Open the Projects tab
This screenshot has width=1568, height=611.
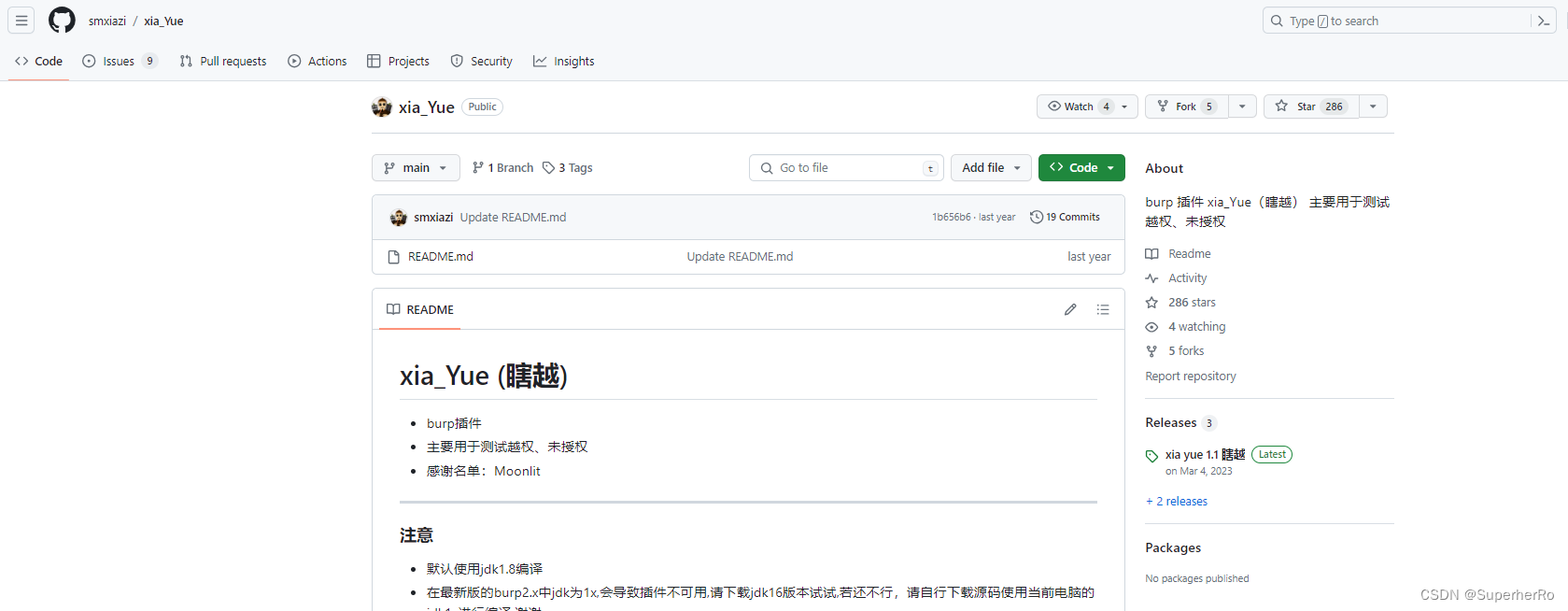[x=399, y=61]
